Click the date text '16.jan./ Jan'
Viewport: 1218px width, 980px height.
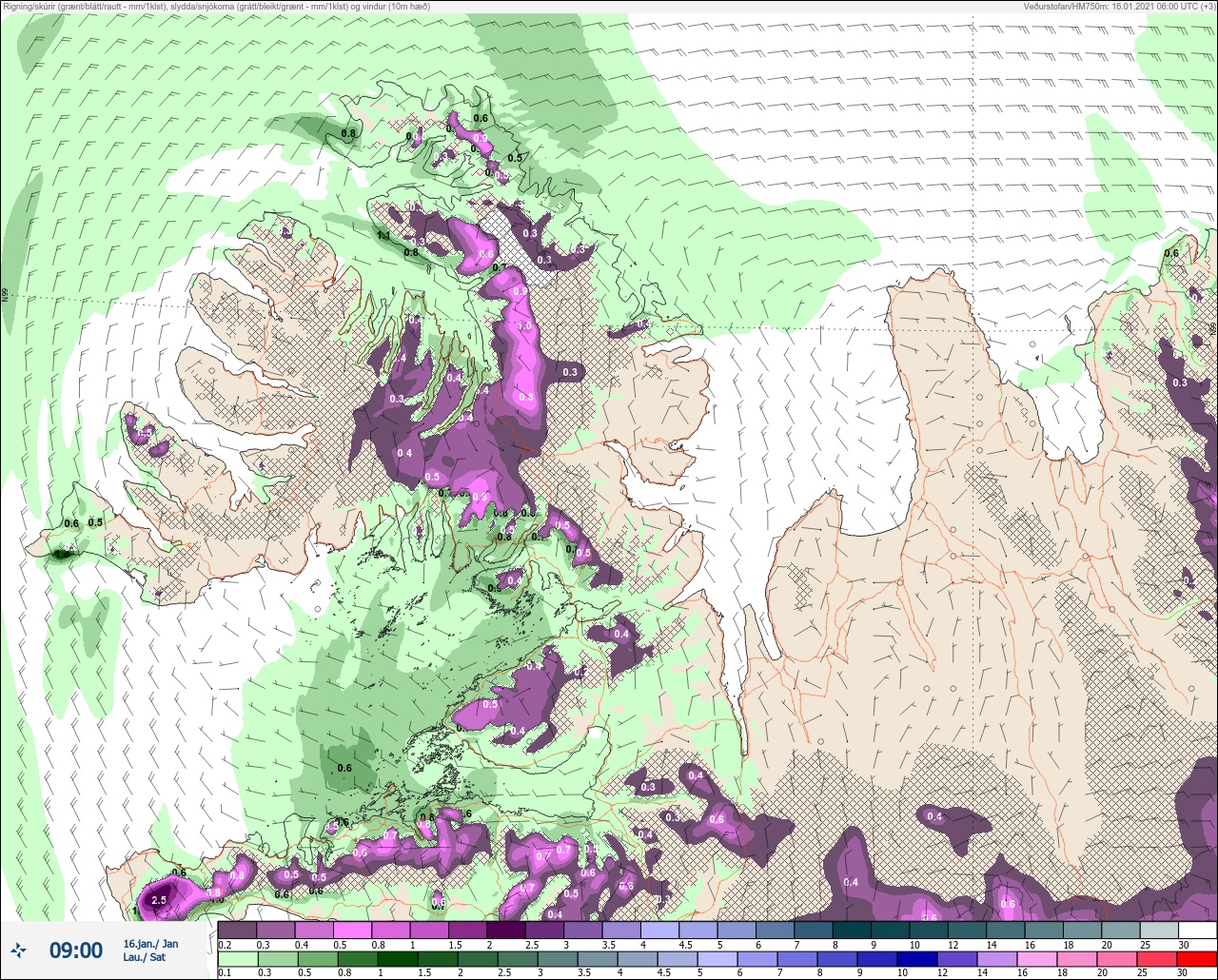[x=150, y=944]
